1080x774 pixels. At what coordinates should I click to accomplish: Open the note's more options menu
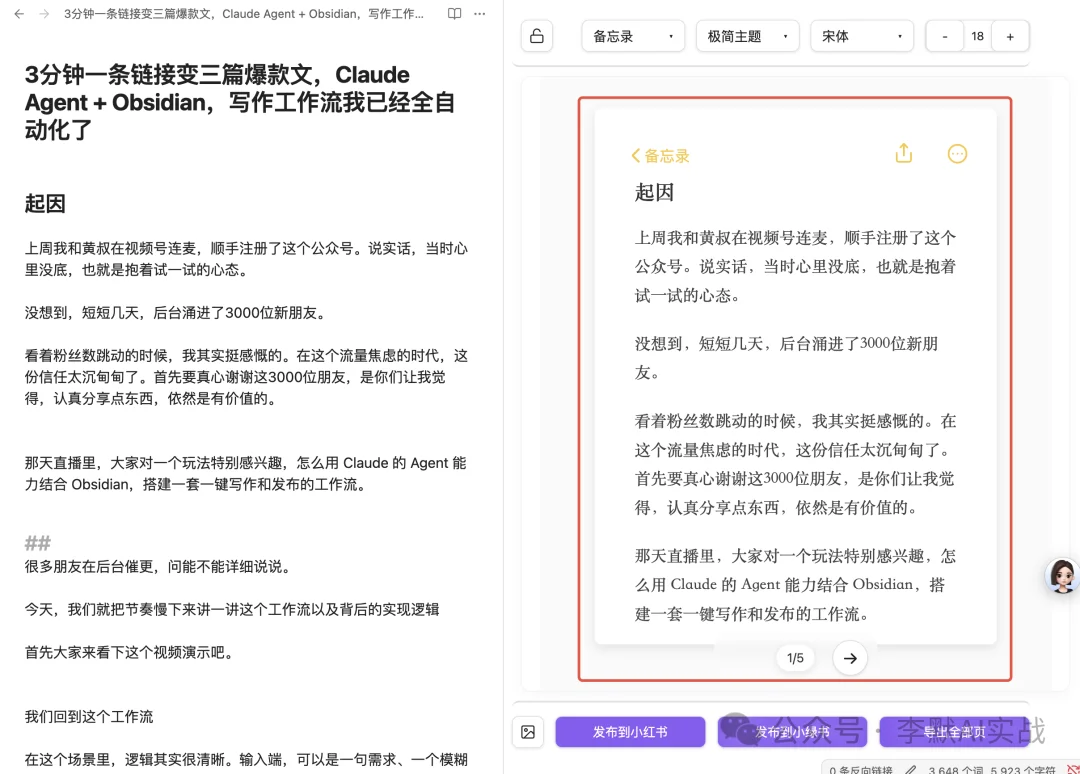pos(480,14)
